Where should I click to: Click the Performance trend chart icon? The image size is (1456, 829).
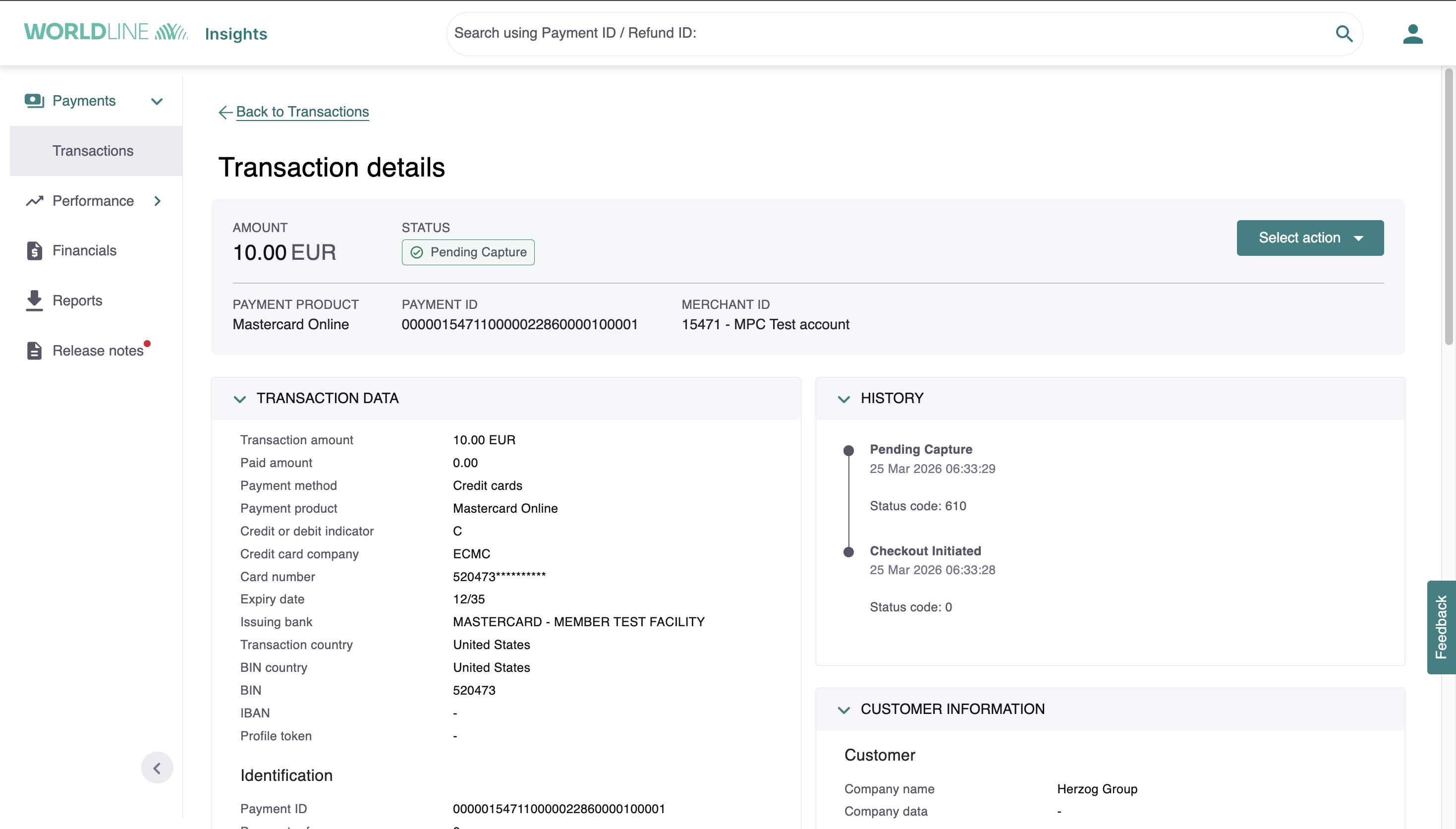pyautogui.click(x=34, y=201)
